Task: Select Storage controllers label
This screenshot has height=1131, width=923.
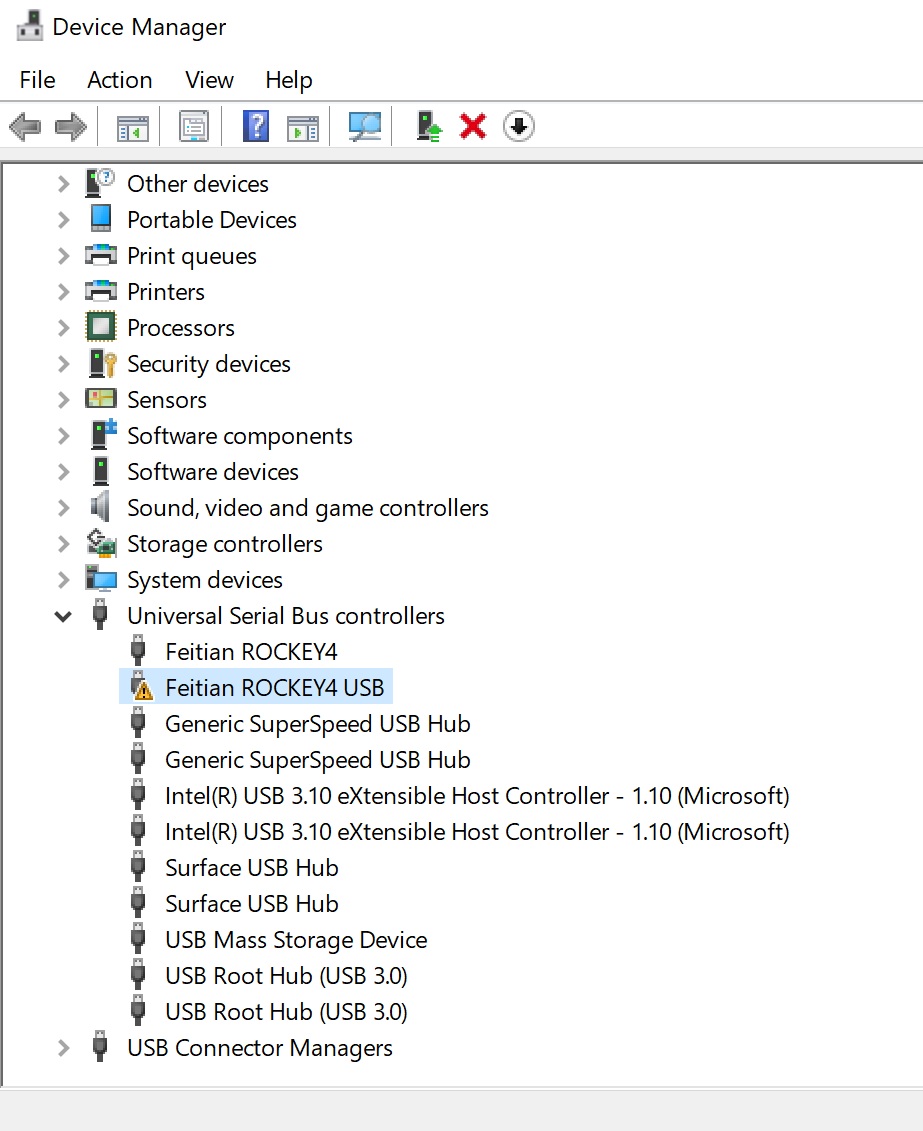Action: point(225,545)
